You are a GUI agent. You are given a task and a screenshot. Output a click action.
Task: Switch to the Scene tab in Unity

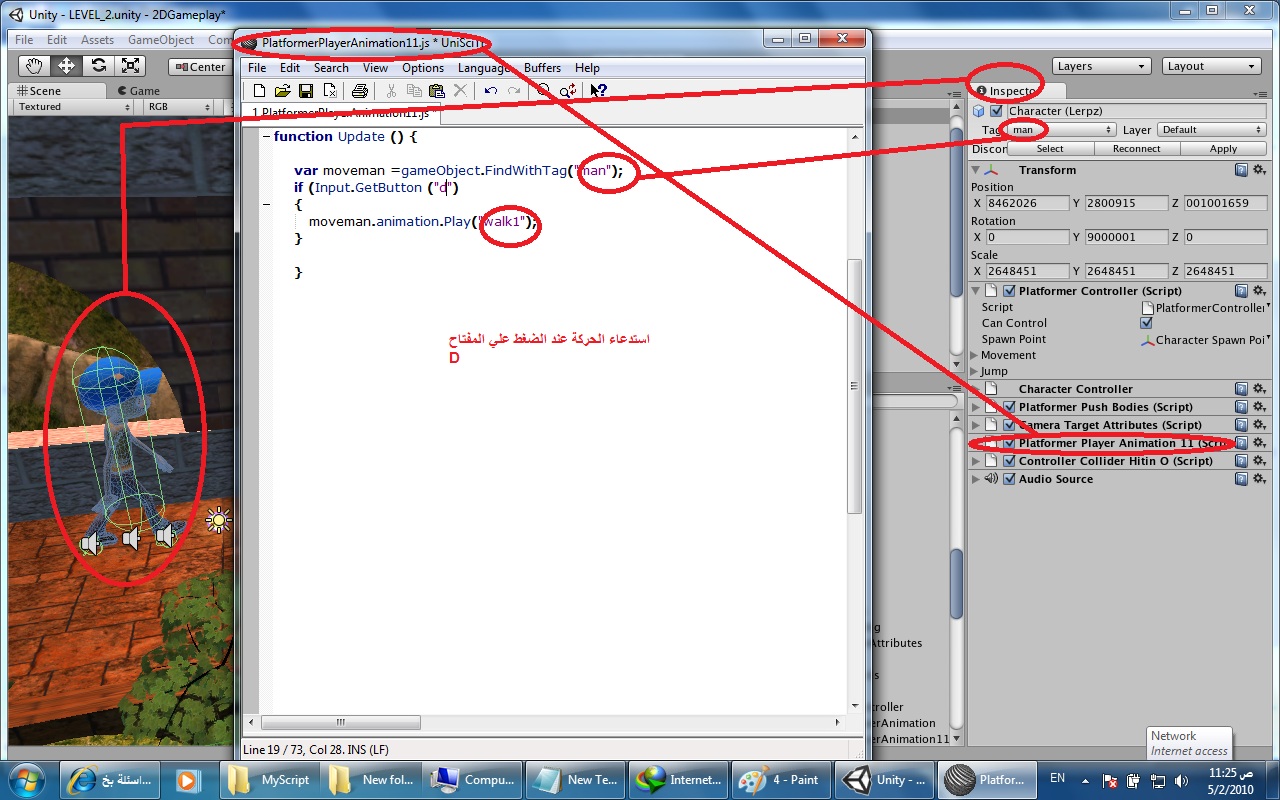coord(39,90)
